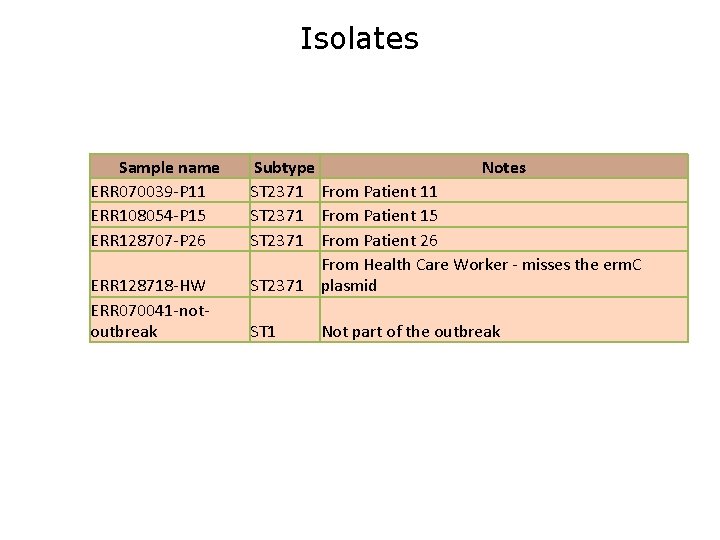This screenshot has height=540, width=720.
Task: Select ST2371 subtype in ERR108054-P15 row
Action: coord(277,215)
